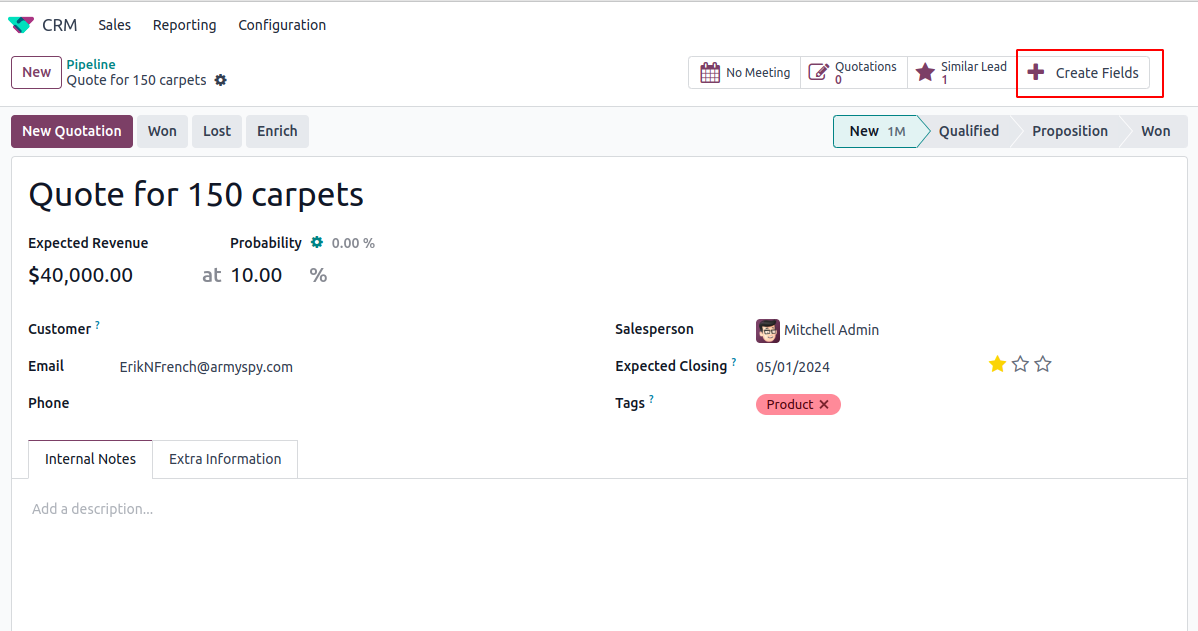Go back to Pipeline via breadcrumb
Screen dimensions: 1198x631
pos(91,65)
